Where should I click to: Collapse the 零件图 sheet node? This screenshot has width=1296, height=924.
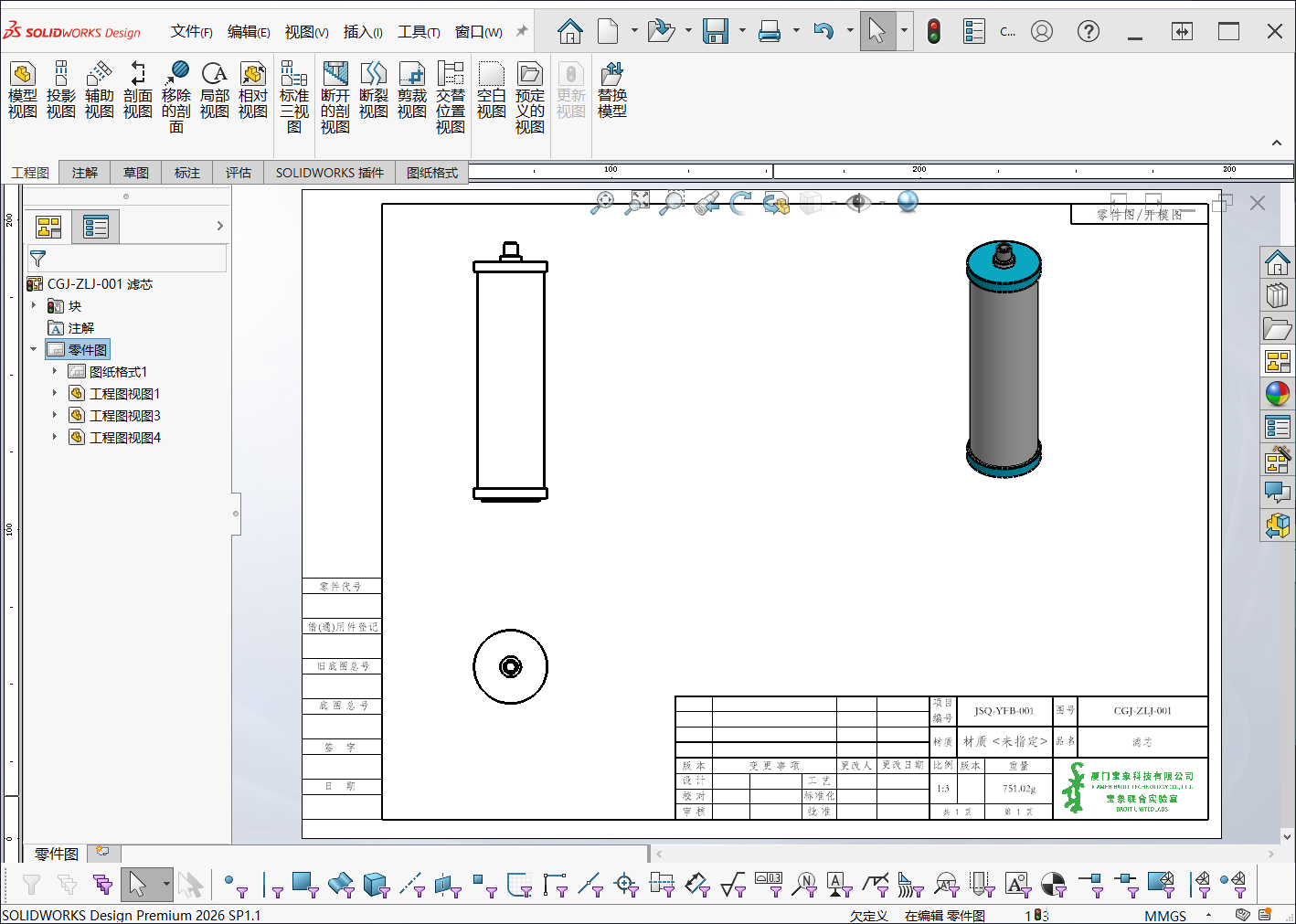[34, 350]
